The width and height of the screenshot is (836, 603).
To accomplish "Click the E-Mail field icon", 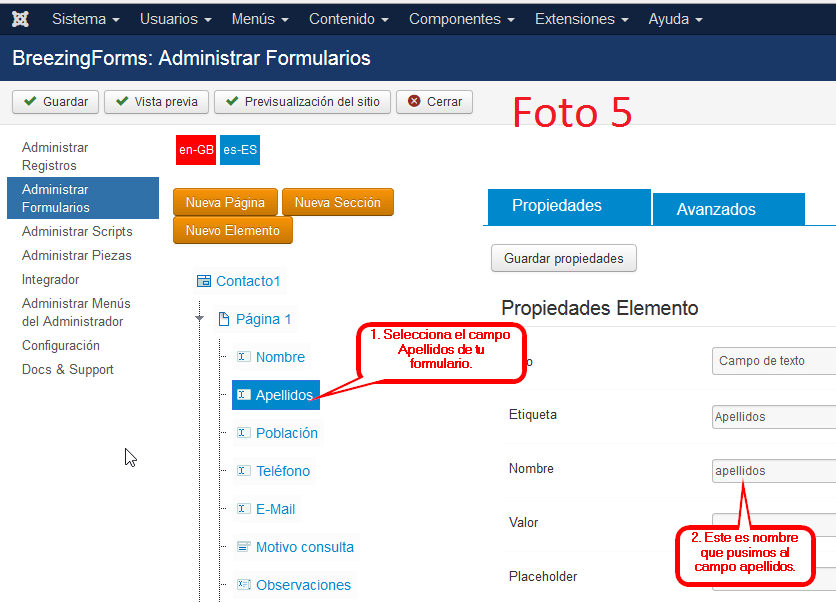I will (x=244, y=508).
